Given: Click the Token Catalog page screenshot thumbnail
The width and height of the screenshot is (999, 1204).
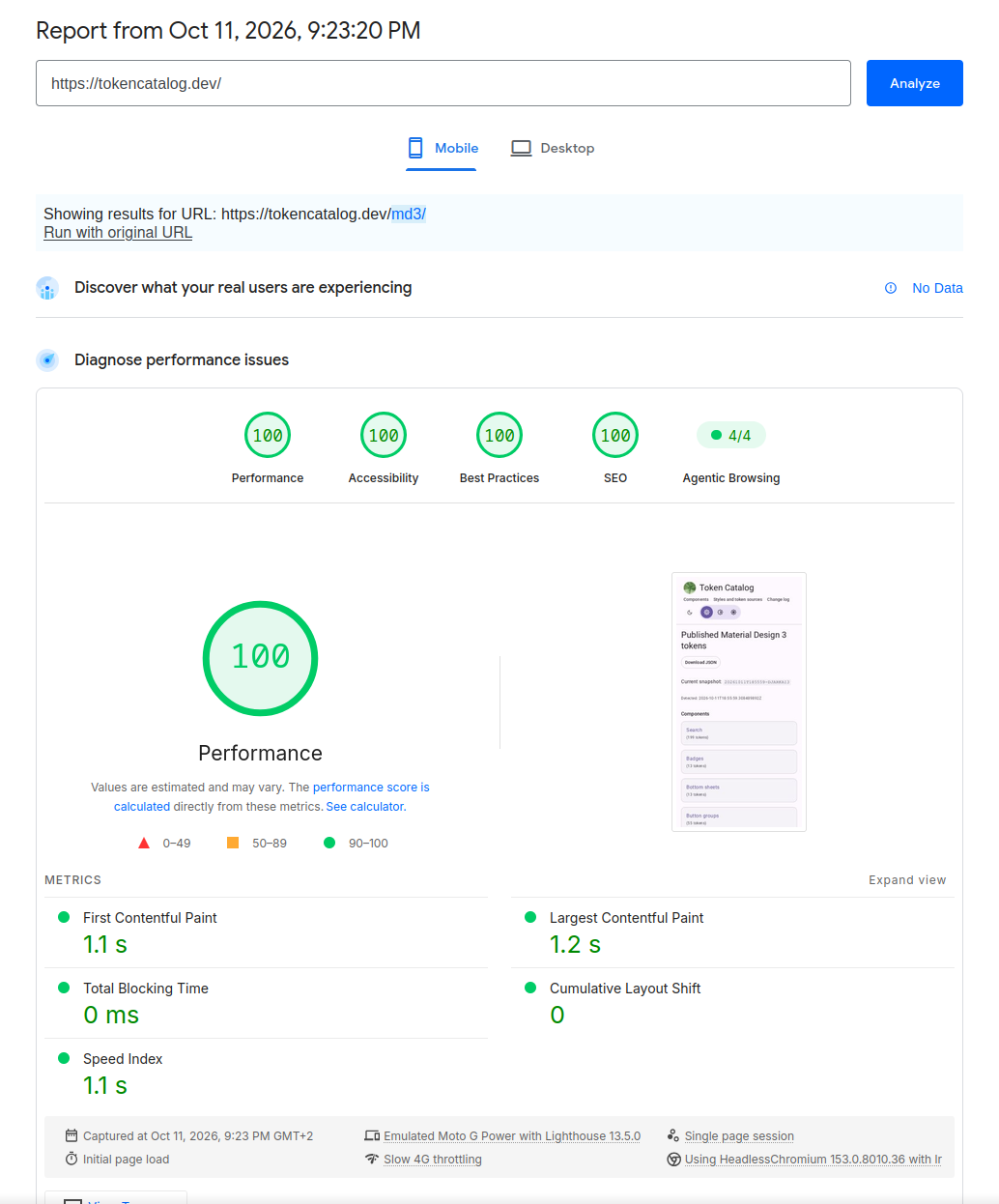Looking at the screenshot, I should 739,702.
